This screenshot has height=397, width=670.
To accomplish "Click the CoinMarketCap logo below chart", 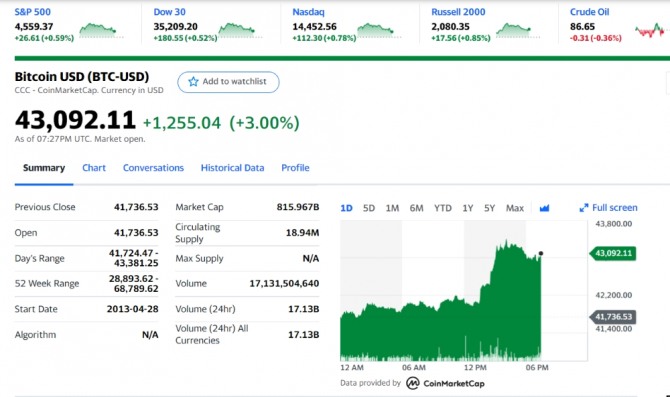I will (445, 383).
